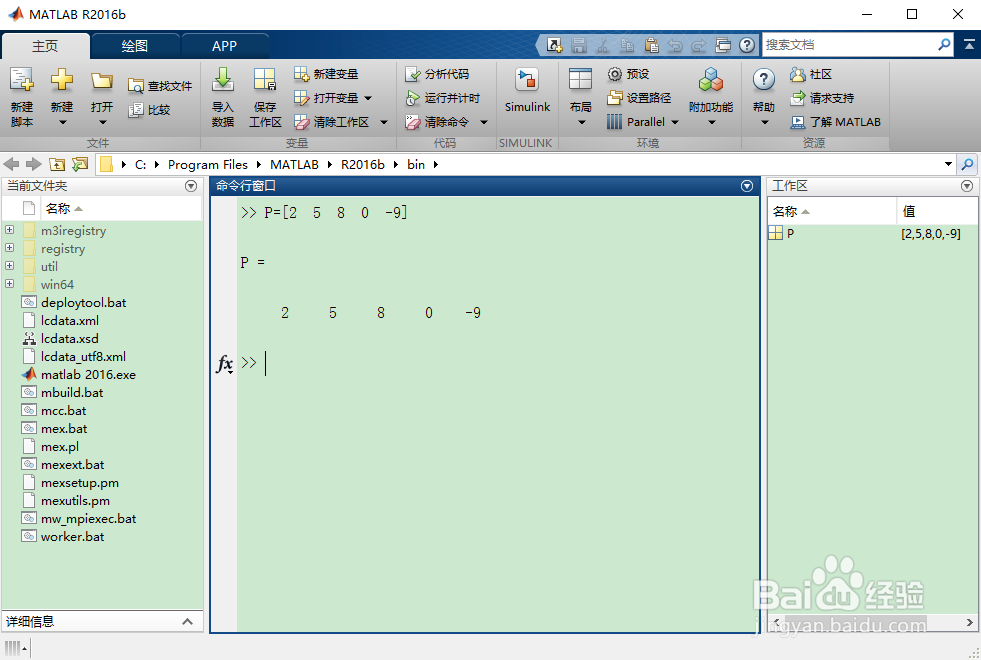Image resolution: width=981 pixels, height=660 pixels.
Task: Click the address bar search icon
Action: click(967, 165)
